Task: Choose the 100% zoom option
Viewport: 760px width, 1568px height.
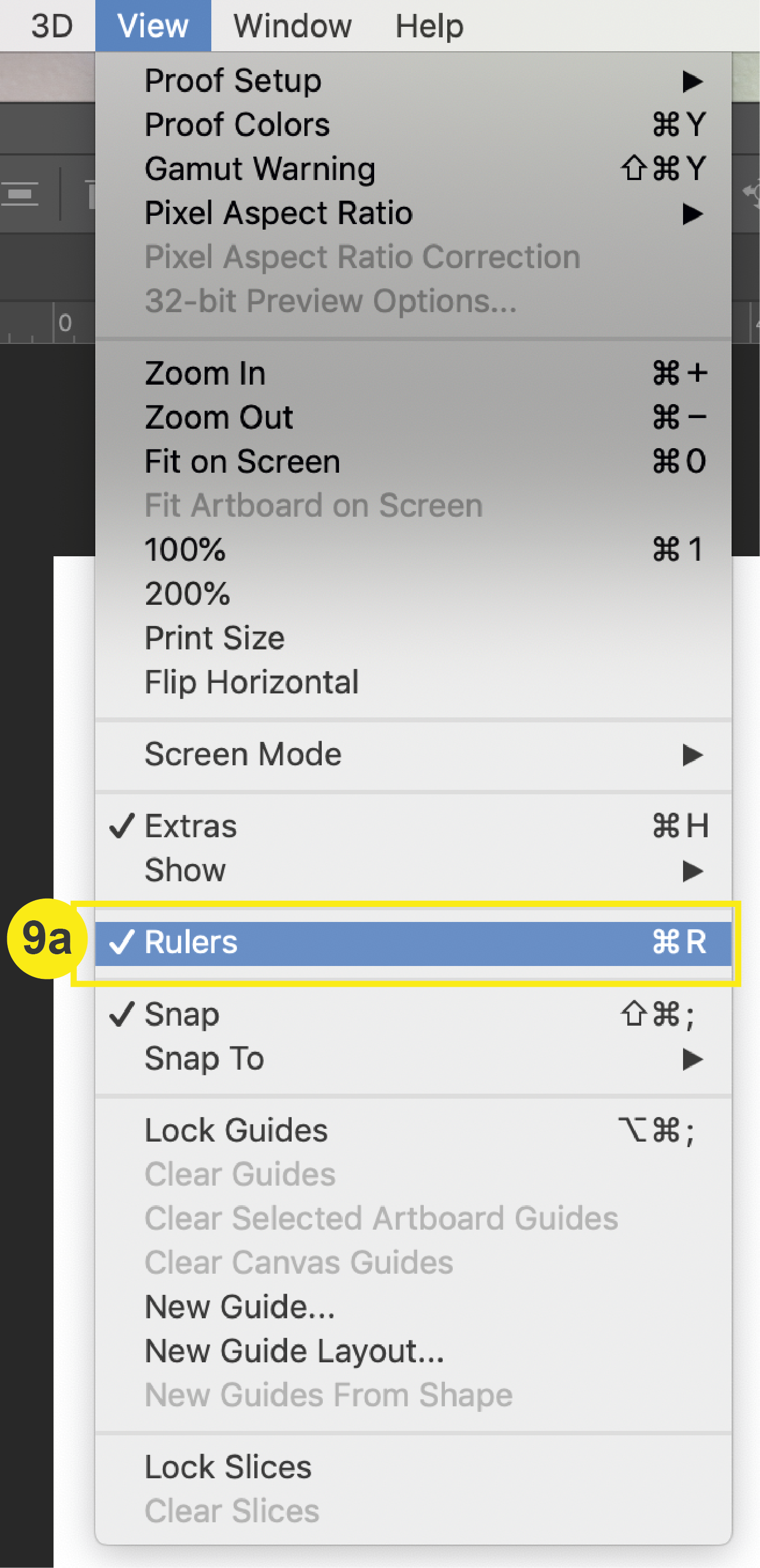Action: click(x=185, y=550)
